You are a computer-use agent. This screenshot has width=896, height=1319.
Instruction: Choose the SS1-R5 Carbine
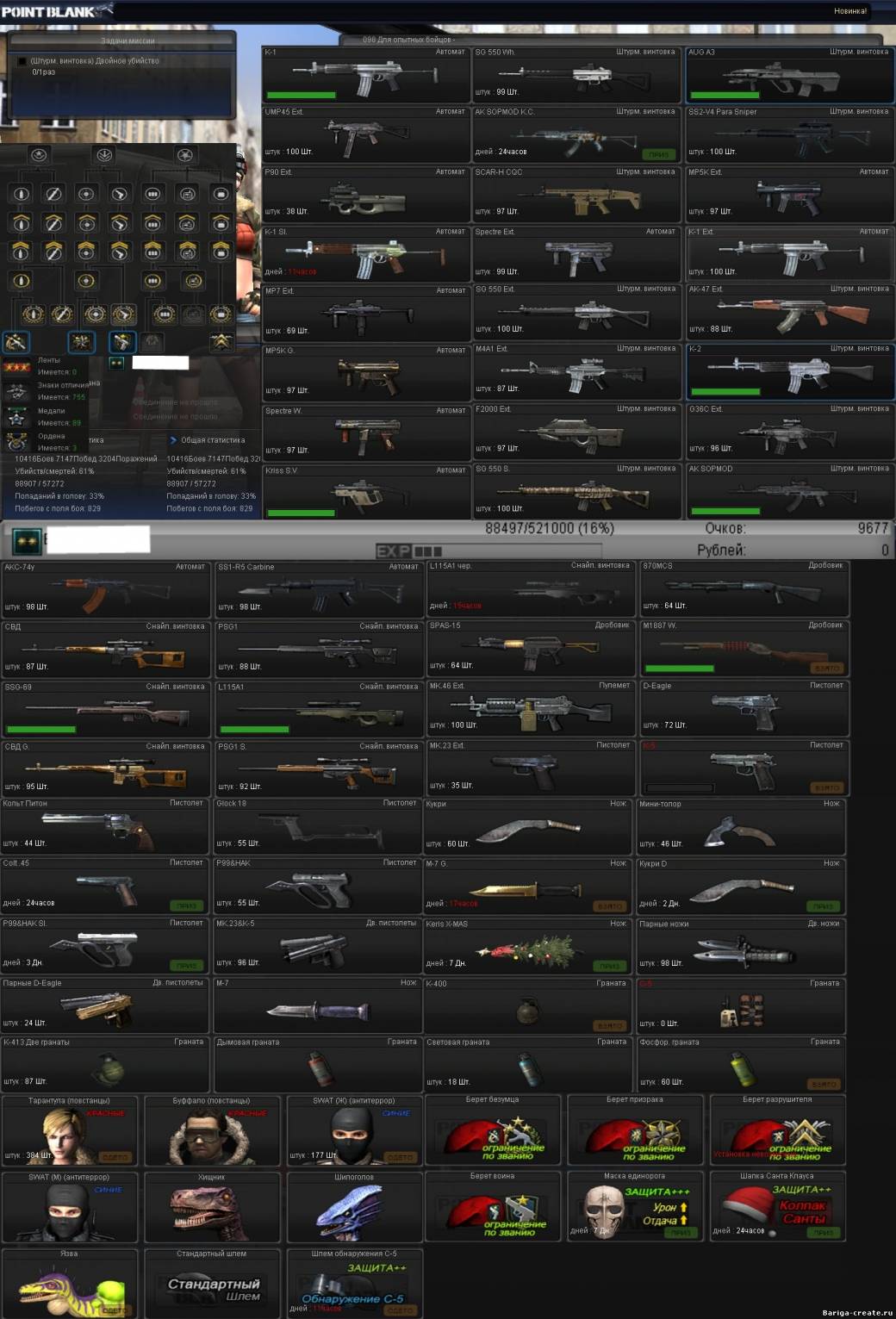coord(318,589)
